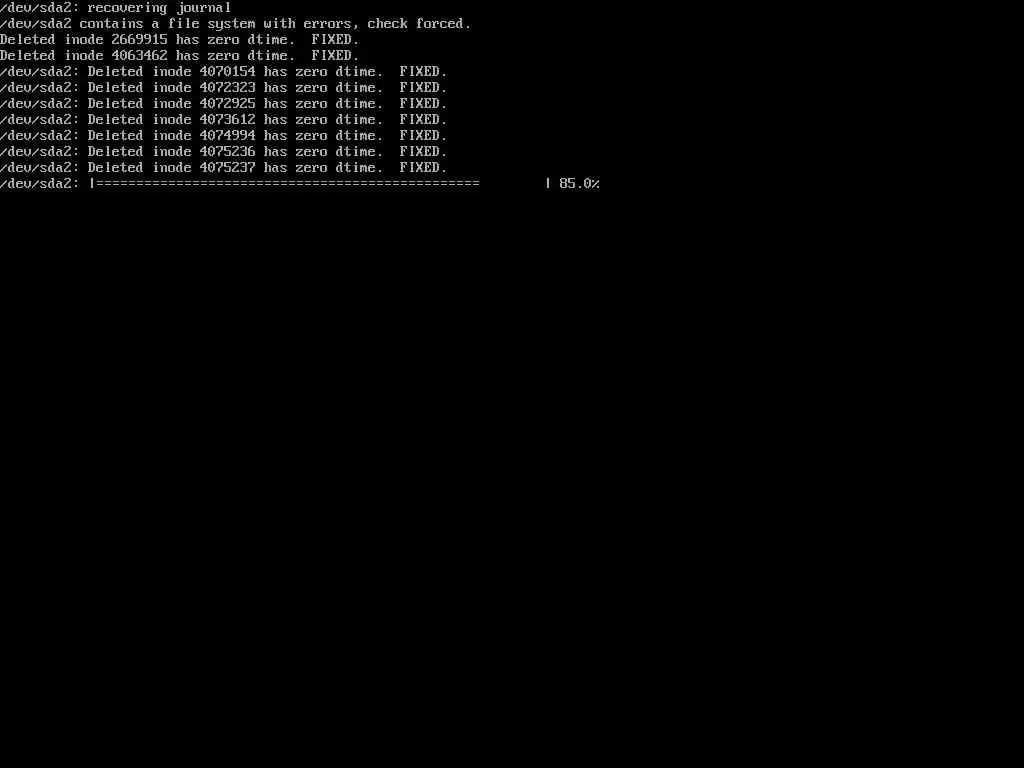The width and height of the screenshot is (1024, 768).
Task: Click the 'check forced' message line
Action: click(x=236, y=24)
